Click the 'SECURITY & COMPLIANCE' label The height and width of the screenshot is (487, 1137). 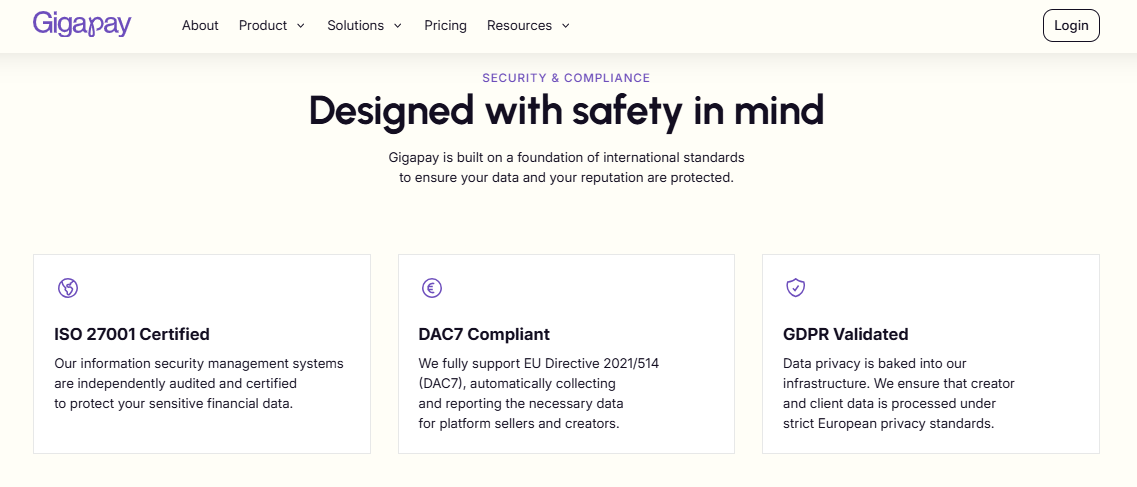566,78
